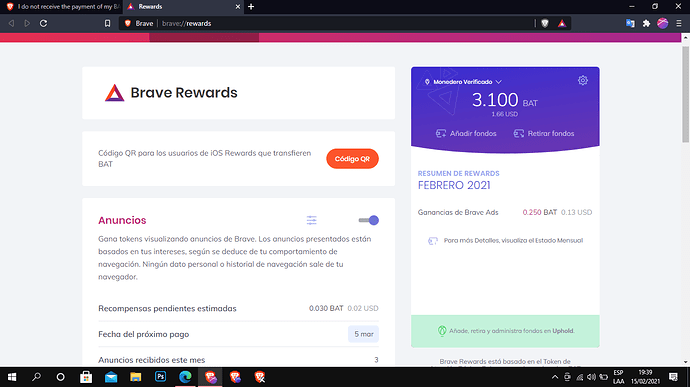Open the extensions puzzle icon
690x387 pixels.
coord(646,23)
